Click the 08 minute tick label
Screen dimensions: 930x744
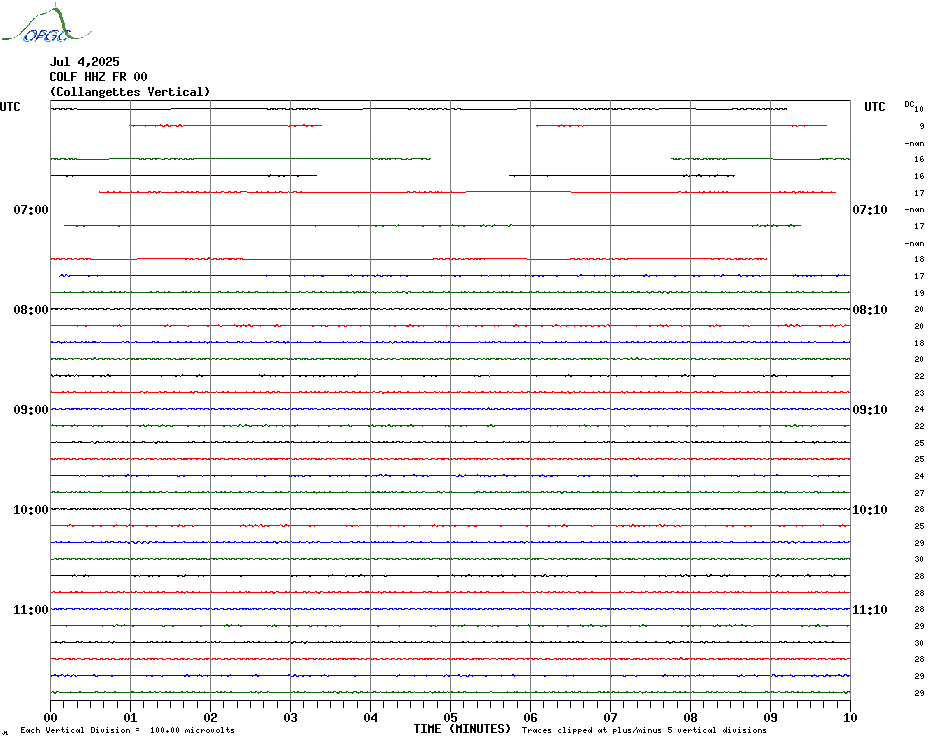click(690, 717)
